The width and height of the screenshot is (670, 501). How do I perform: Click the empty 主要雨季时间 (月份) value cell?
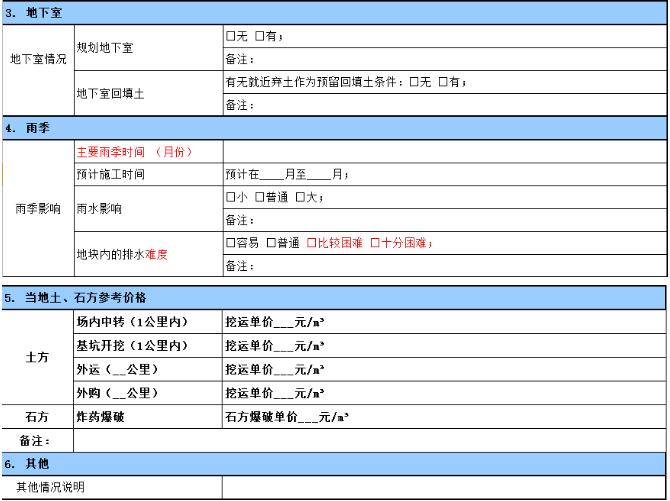(443, 152)
